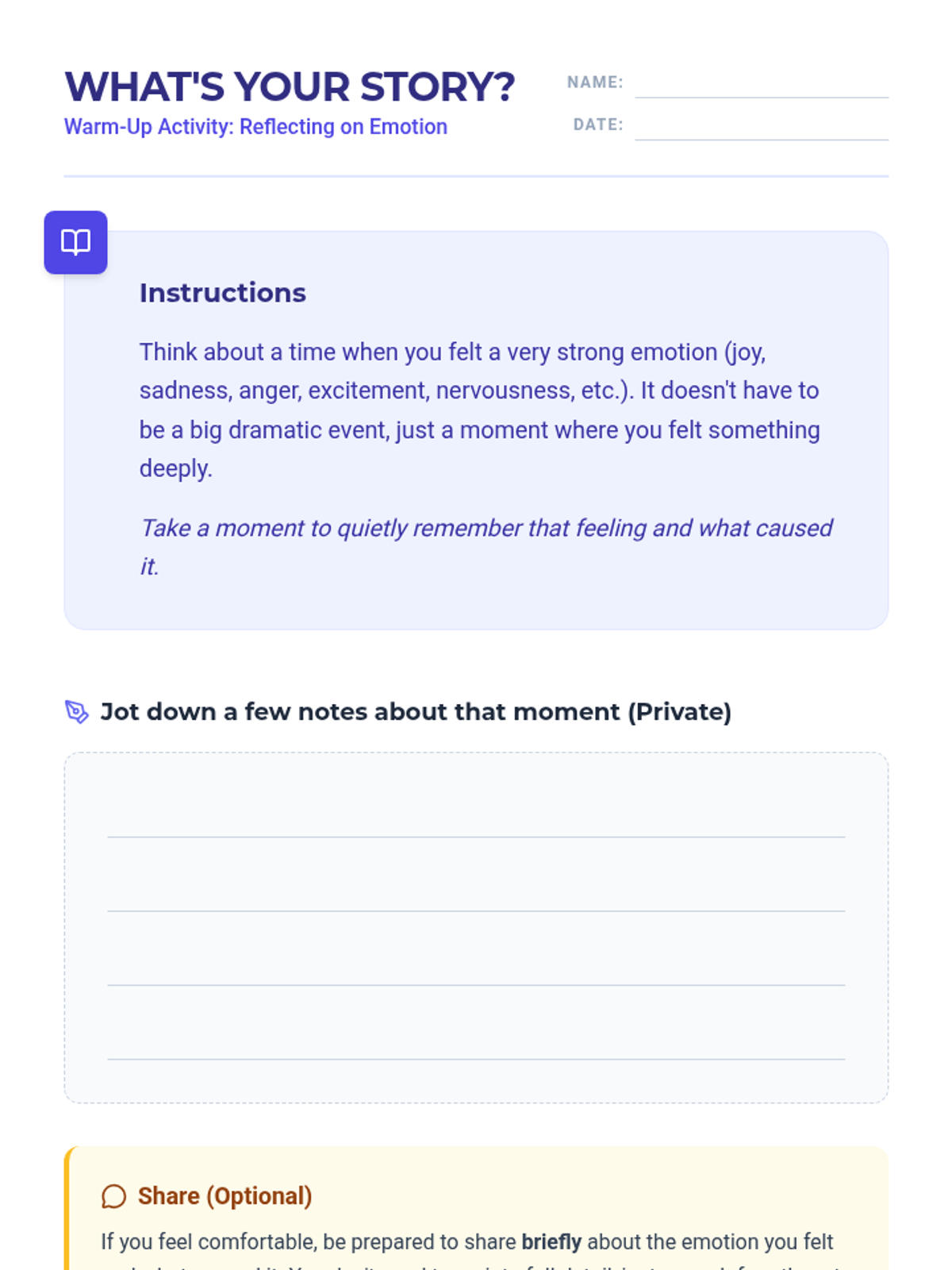
Task: Click the "If you feel comfortable" sentence
Action: click(309, 1241)
